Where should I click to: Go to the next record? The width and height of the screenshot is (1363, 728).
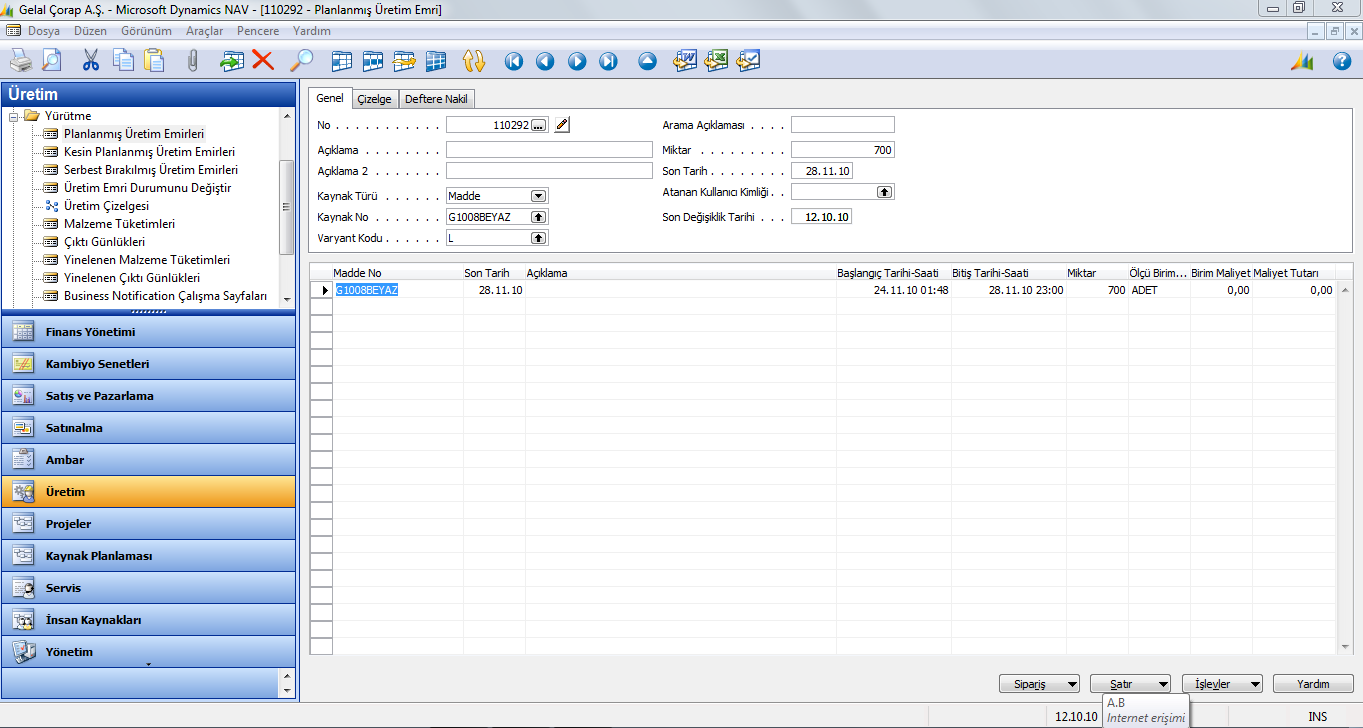(577, 61)
